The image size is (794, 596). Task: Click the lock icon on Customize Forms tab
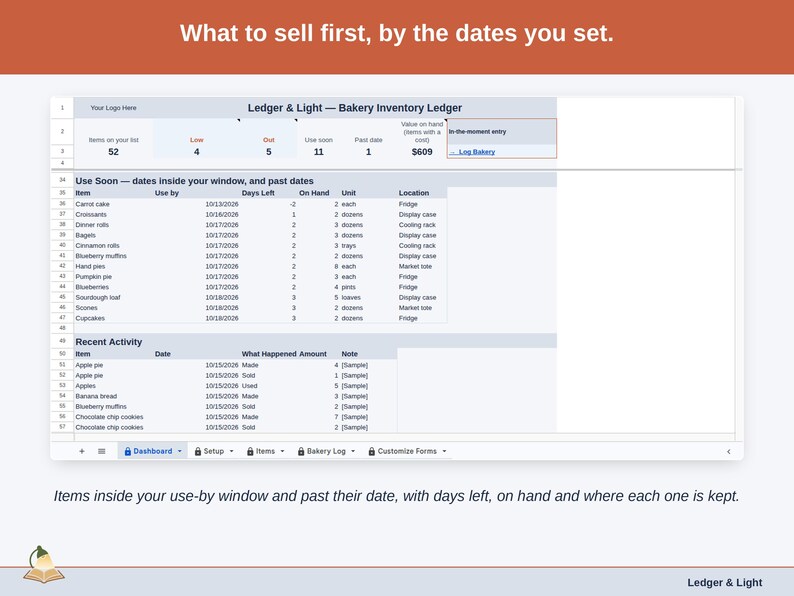[x=372, y=451]
